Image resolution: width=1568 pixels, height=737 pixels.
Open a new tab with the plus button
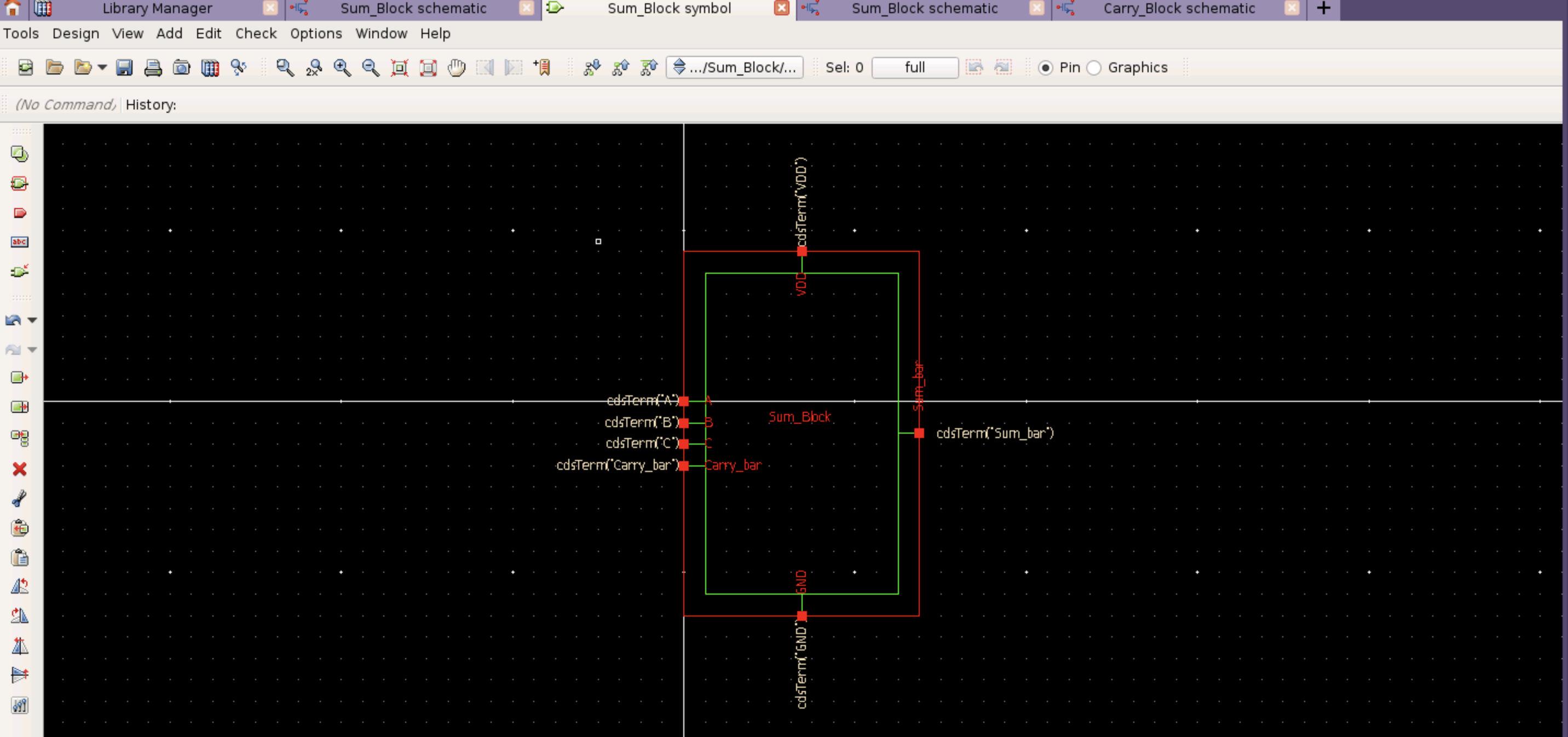[1323, 9]
